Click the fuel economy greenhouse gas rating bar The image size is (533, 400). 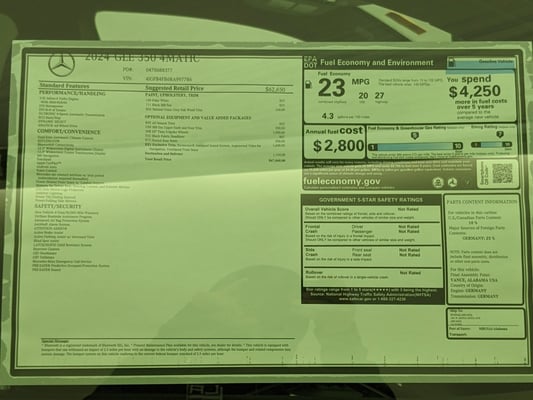click(x=416, y=146)
